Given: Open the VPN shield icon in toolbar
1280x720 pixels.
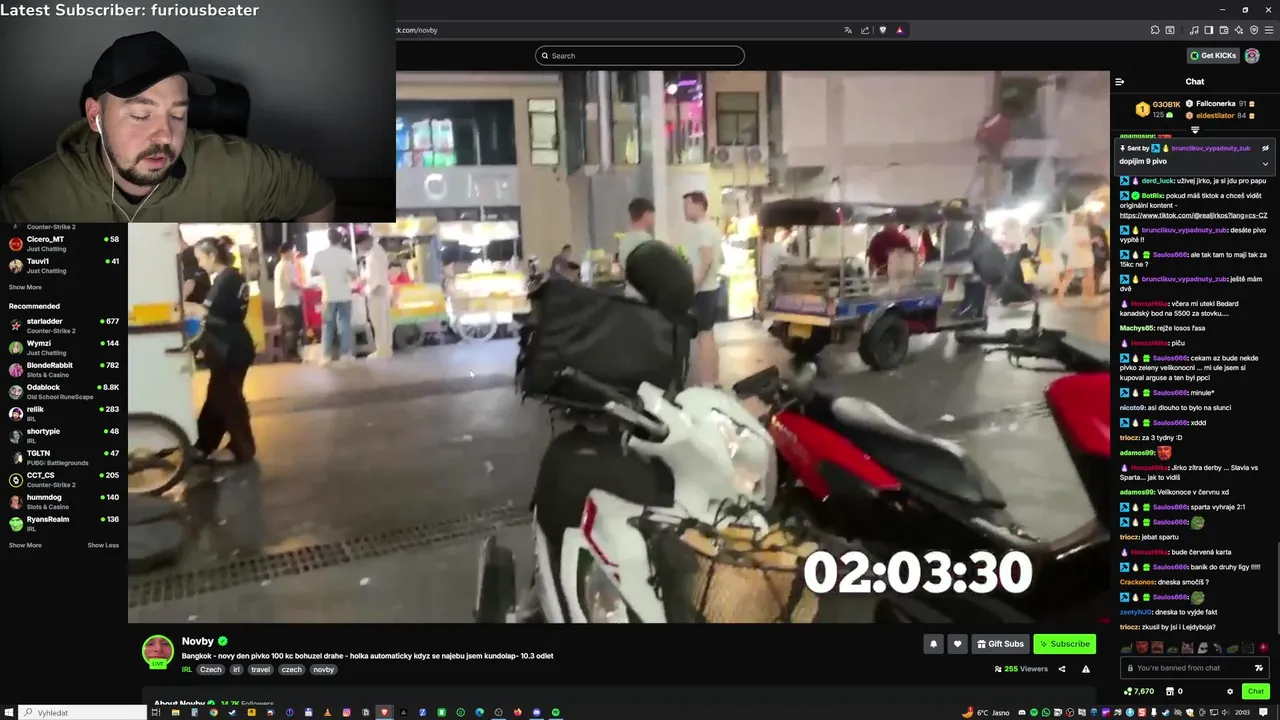Looking at the screenshot, I should 1254,30.
